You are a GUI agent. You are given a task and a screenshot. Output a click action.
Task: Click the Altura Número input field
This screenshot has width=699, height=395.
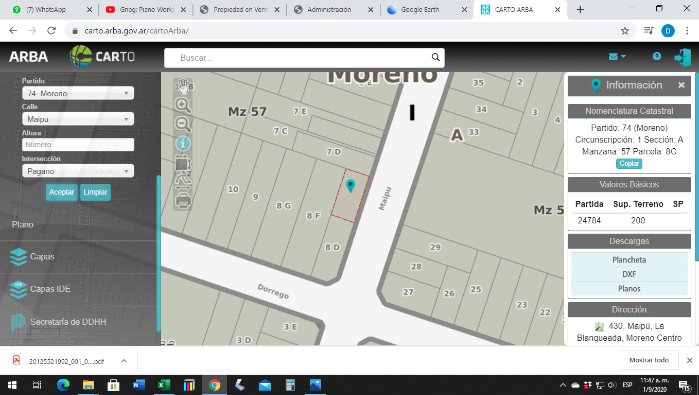pyautogui.click(x=78, y=144)
